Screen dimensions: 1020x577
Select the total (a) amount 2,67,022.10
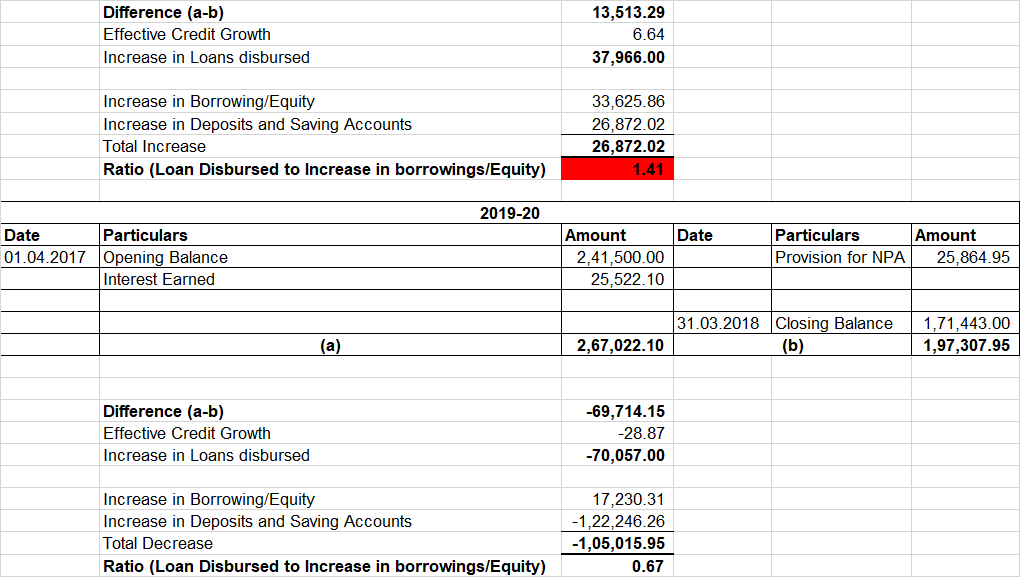617,345
